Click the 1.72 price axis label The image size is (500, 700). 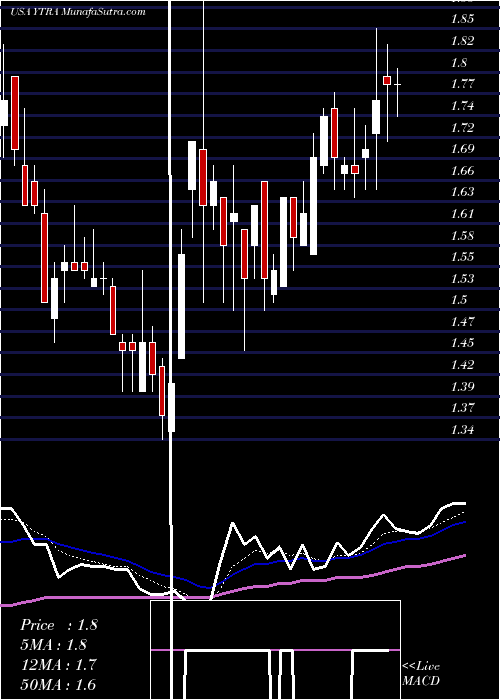point(462,128)
